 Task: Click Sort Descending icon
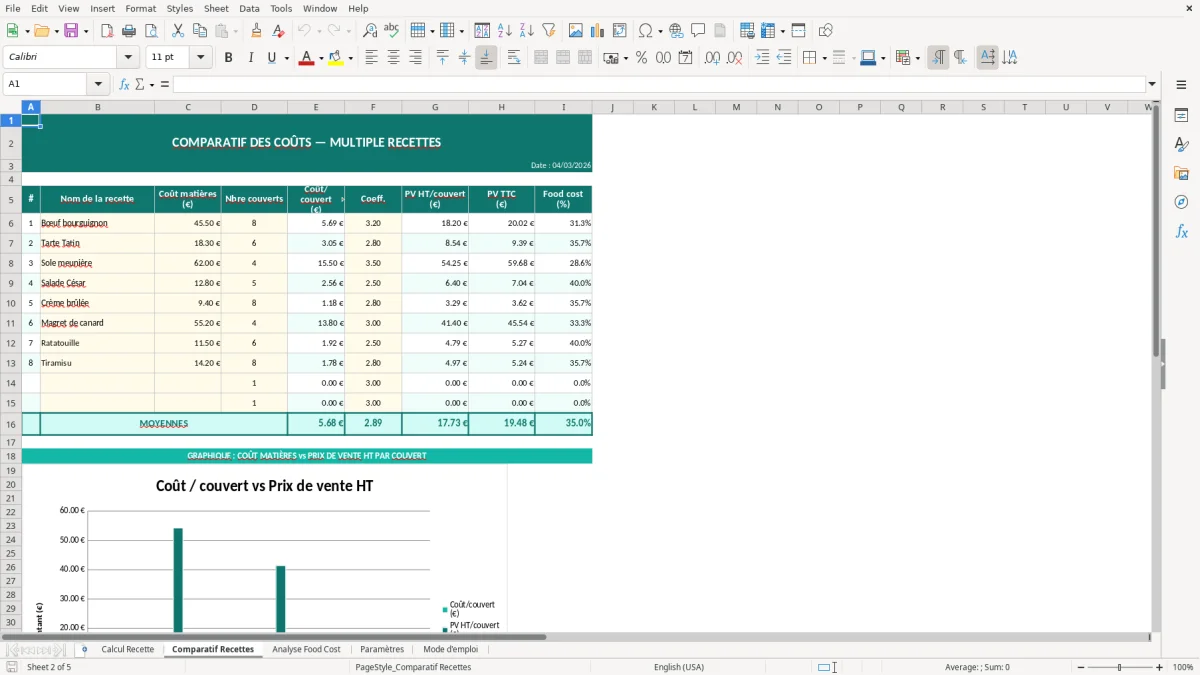pos(527,31)
